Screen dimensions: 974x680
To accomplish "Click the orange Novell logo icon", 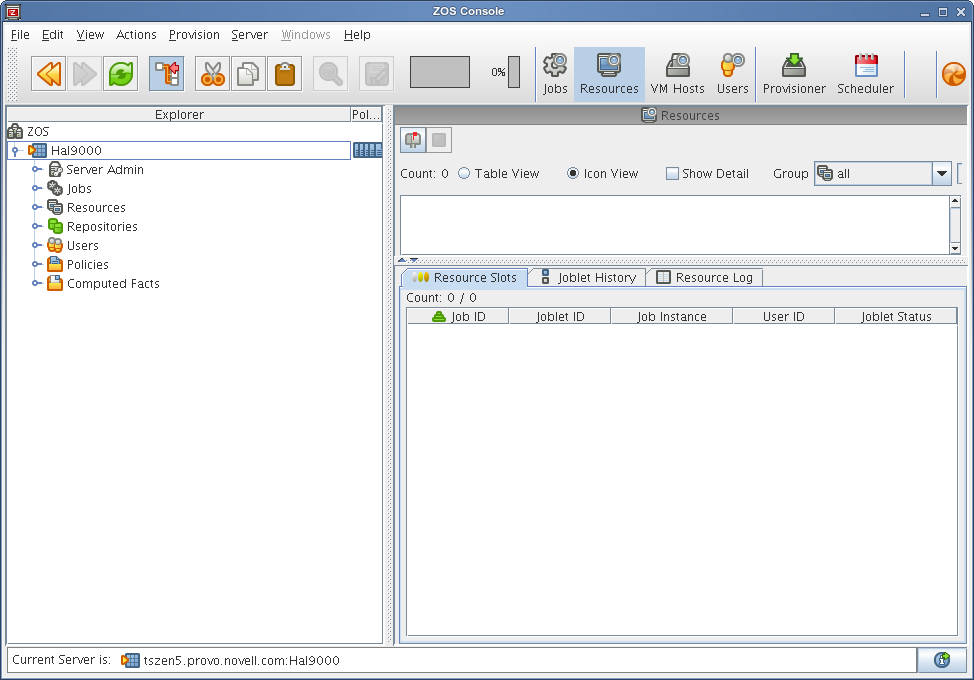I will click(954, 75).
